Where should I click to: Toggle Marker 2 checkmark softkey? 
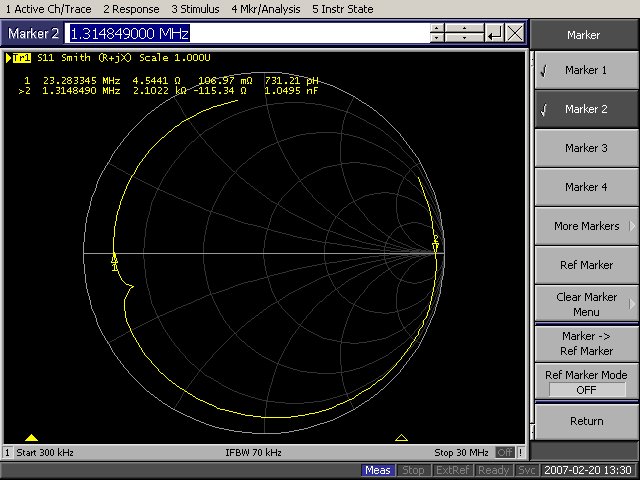coord(585,109)
